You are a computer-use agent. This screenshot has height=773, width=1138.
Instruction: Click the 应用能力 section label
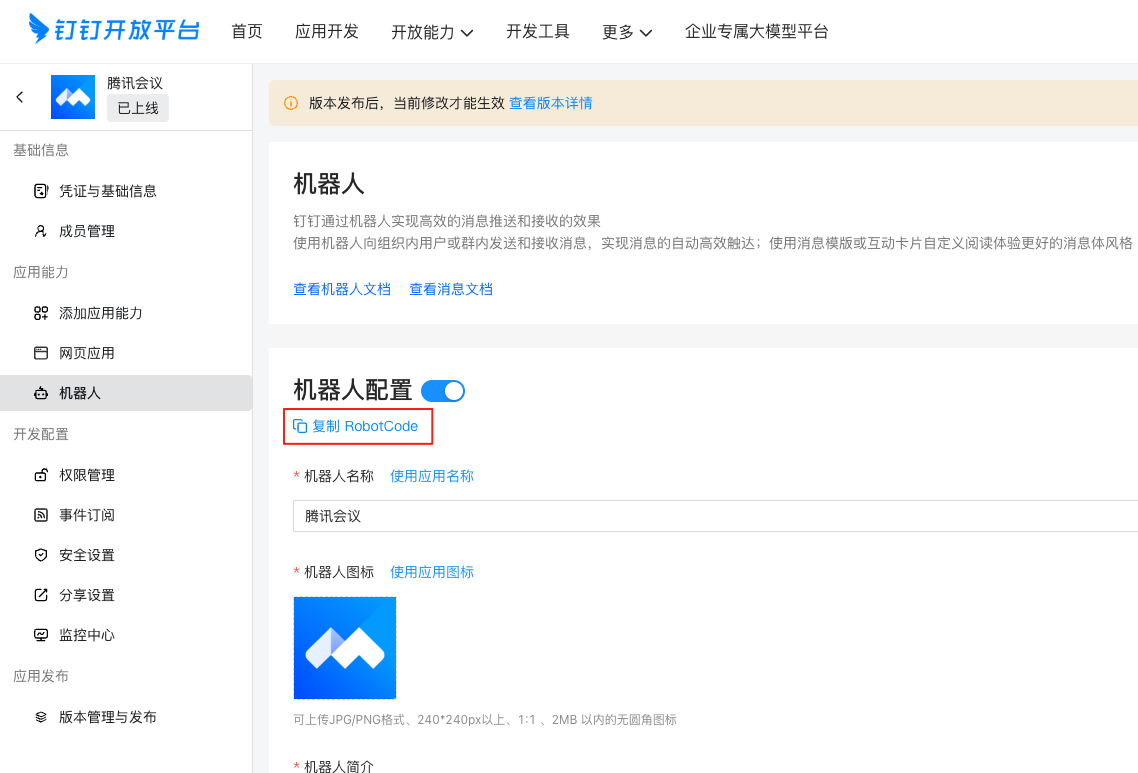click(41, 272)
